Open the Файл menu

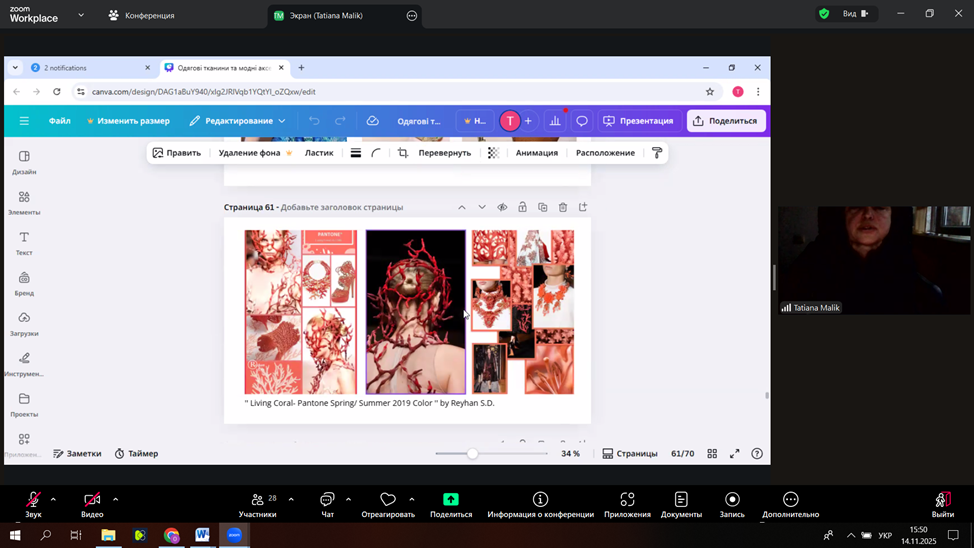[x=60, y=121]
